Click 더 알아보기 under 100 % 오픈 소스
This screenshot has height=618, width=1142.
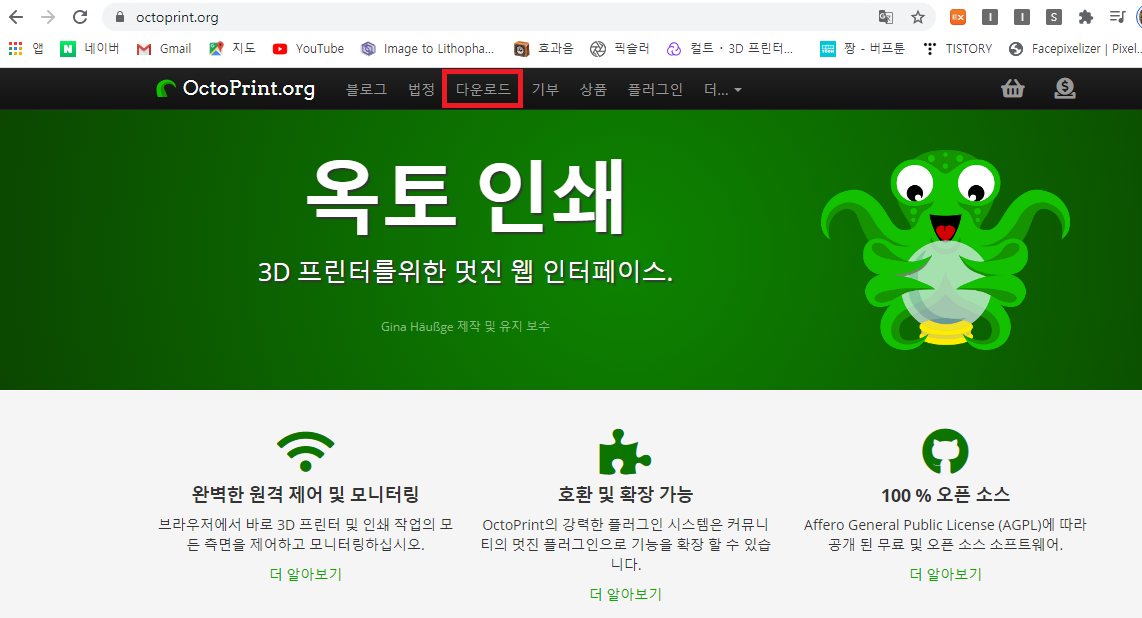945,574
